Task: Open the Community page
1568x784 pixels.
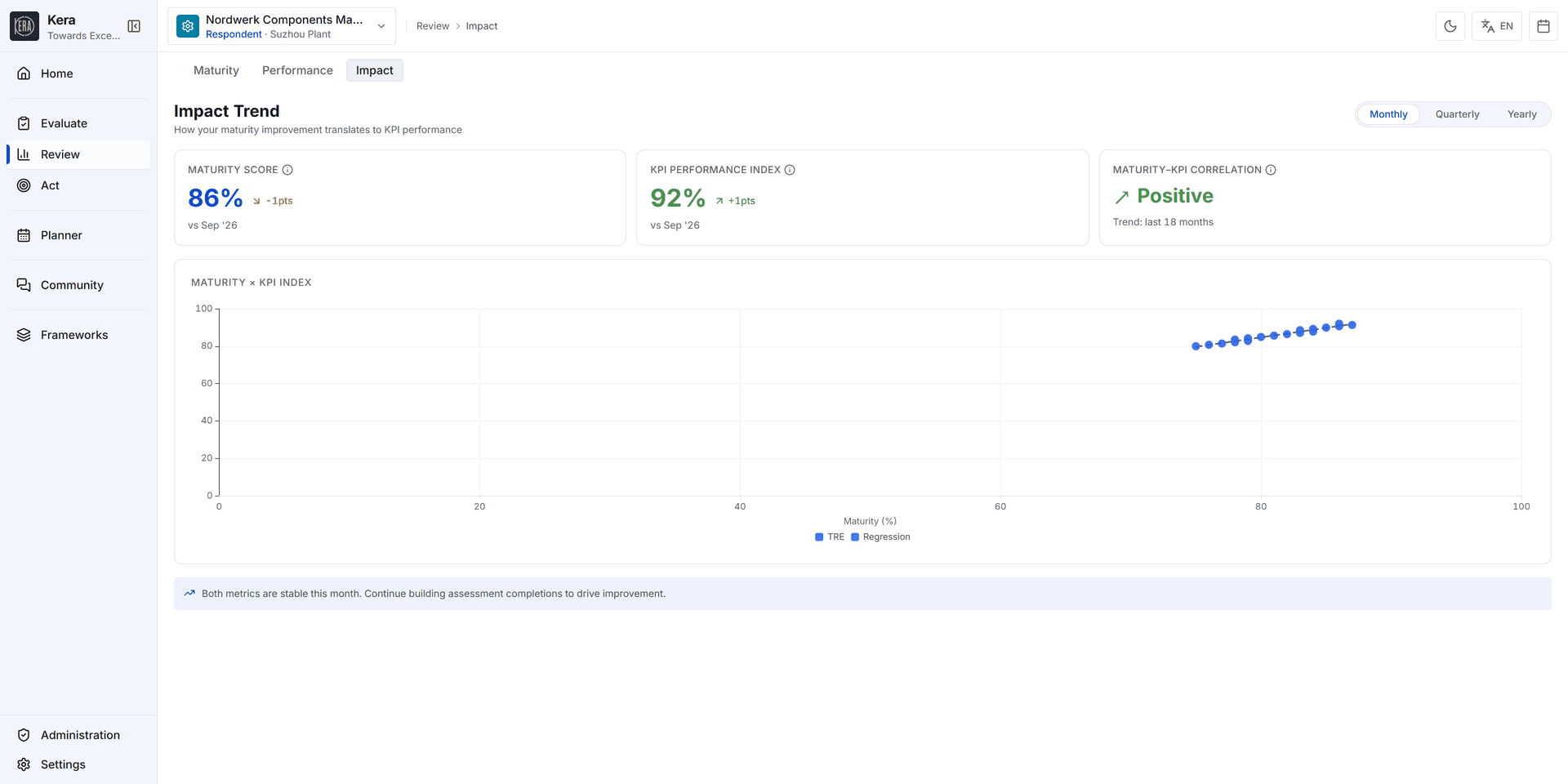Action: click(x=78, y=285)
